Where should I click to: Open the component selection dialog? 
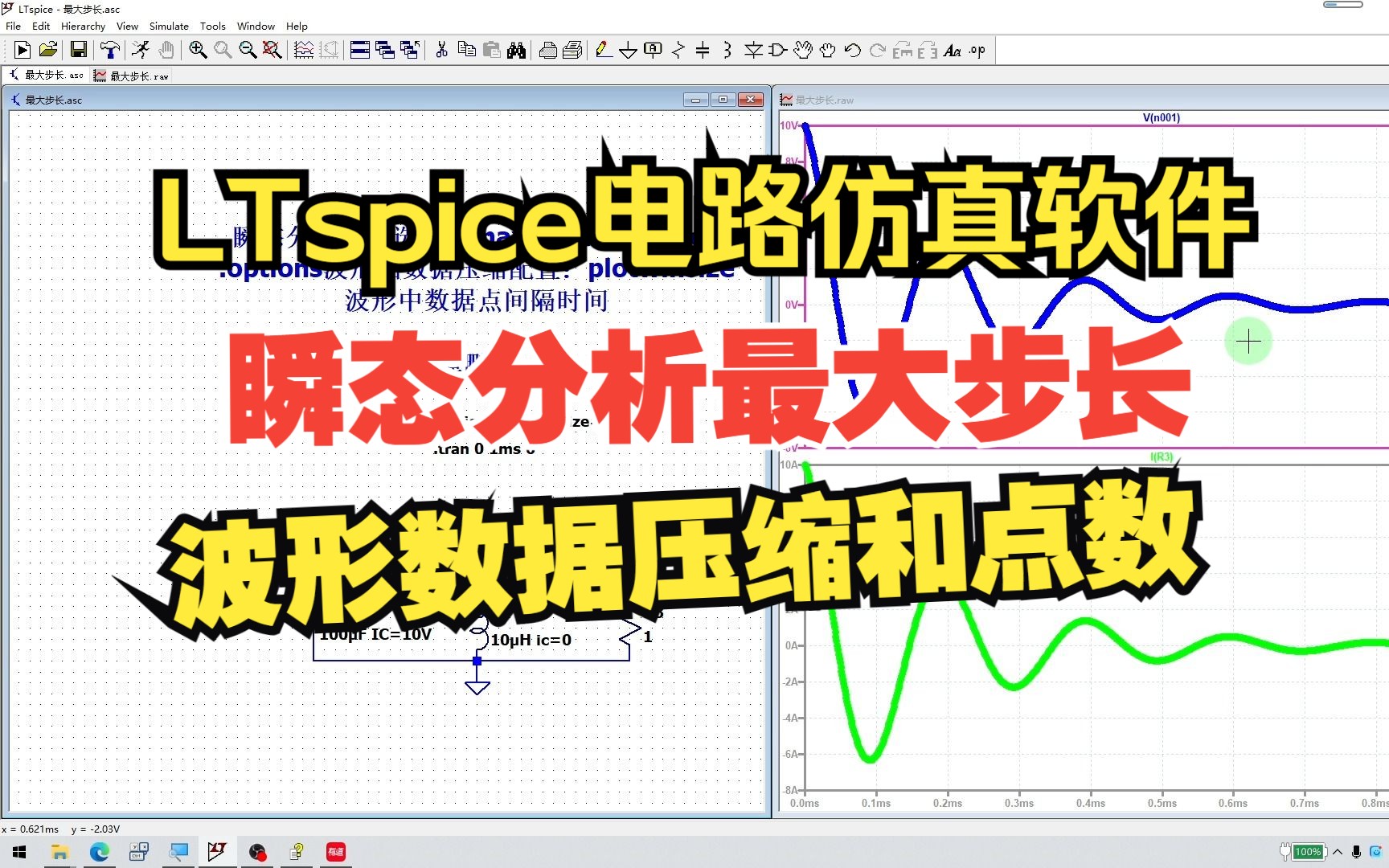pos(776,50)
